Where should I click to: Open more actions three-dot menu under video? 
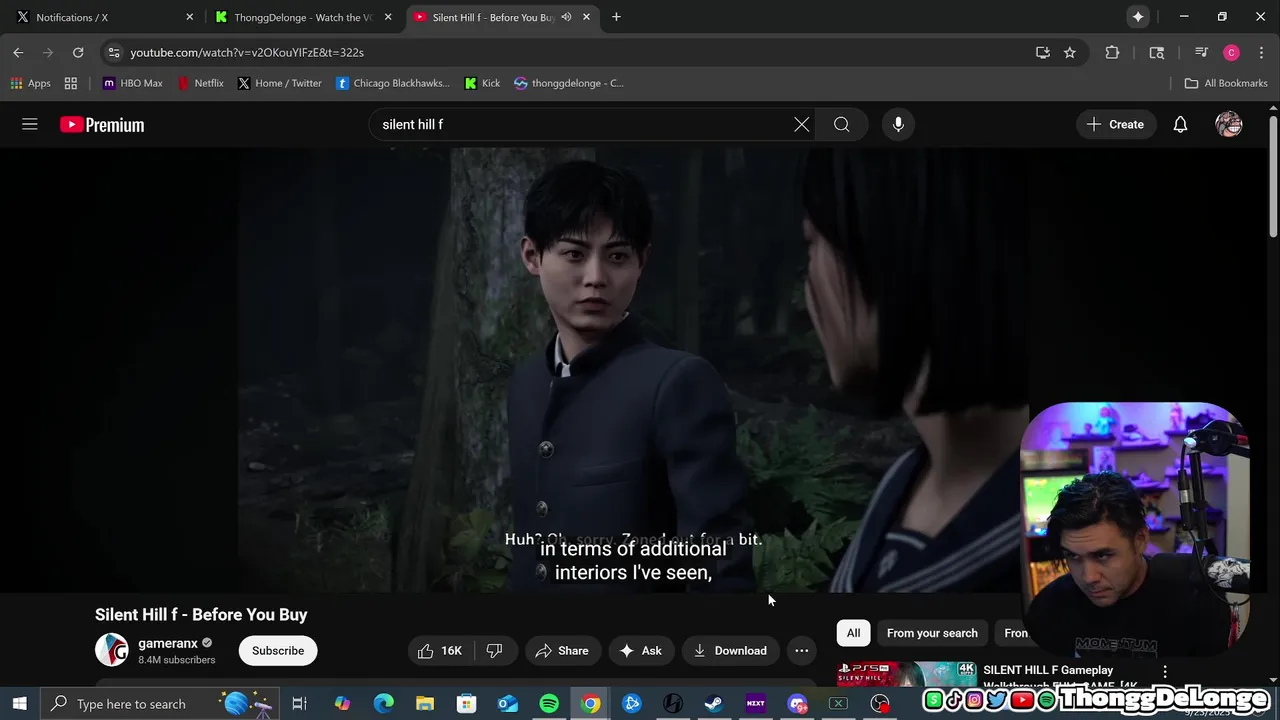tap(802, 651)
